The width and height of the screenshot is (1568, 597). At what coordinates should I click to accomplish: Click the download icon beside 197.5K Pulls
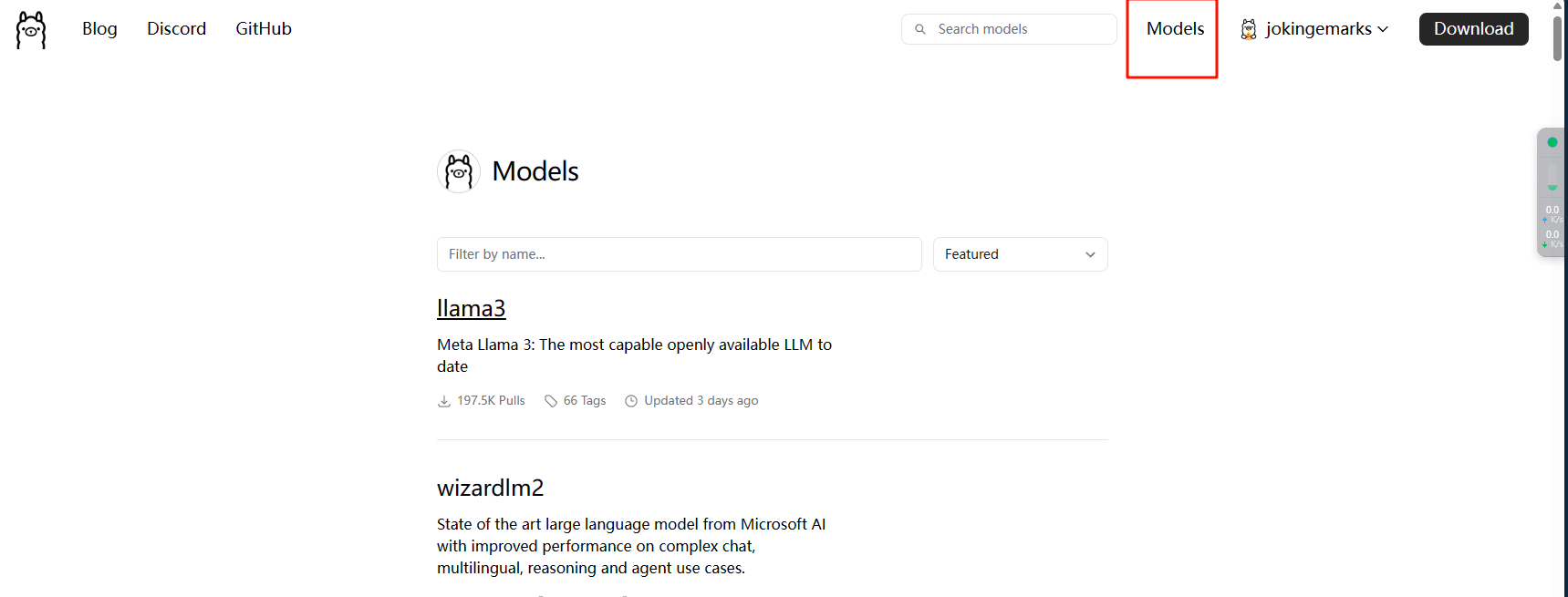444,401
